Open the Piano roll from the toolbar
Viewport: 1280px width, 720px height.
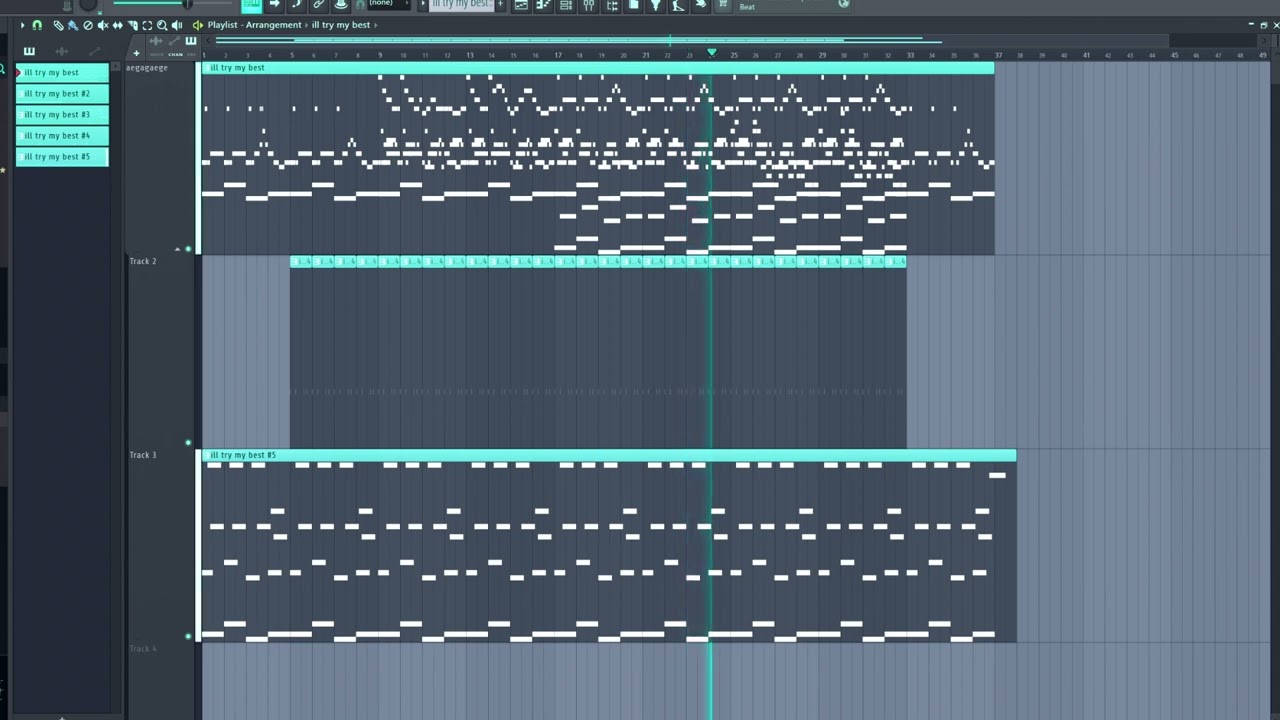[543, 5]
